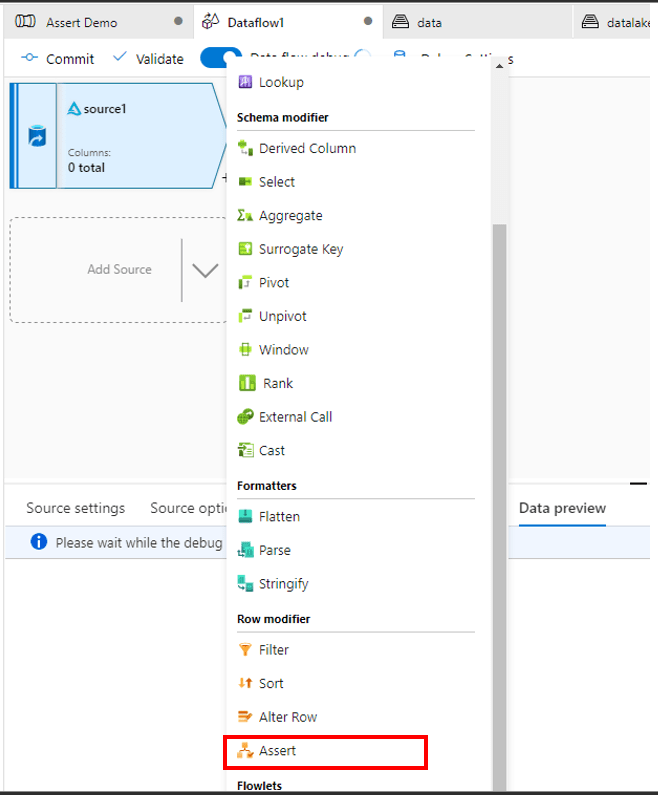Click the transformation menu vertical scrollbar
The image size is (658, 795).
(x=500, y=500)
